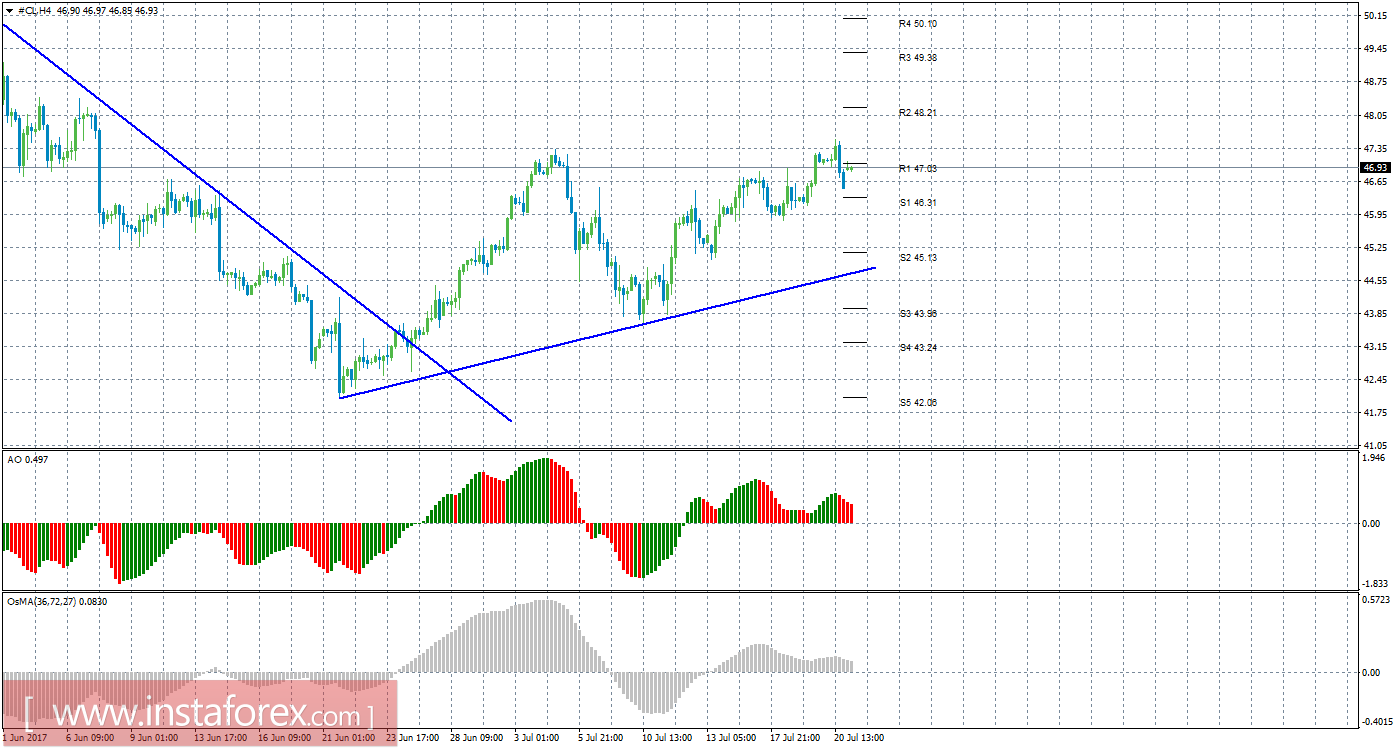Click the -1.833 value on AO scale

[x=1375, y=583]
